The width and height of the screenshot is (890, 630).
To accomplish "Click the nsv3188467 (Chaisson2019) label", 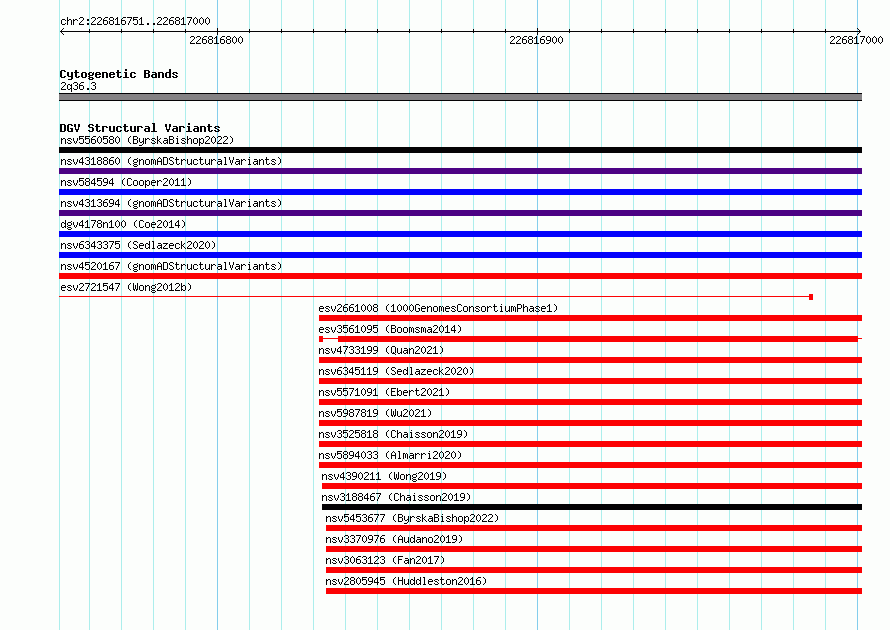I will point(396,497).
